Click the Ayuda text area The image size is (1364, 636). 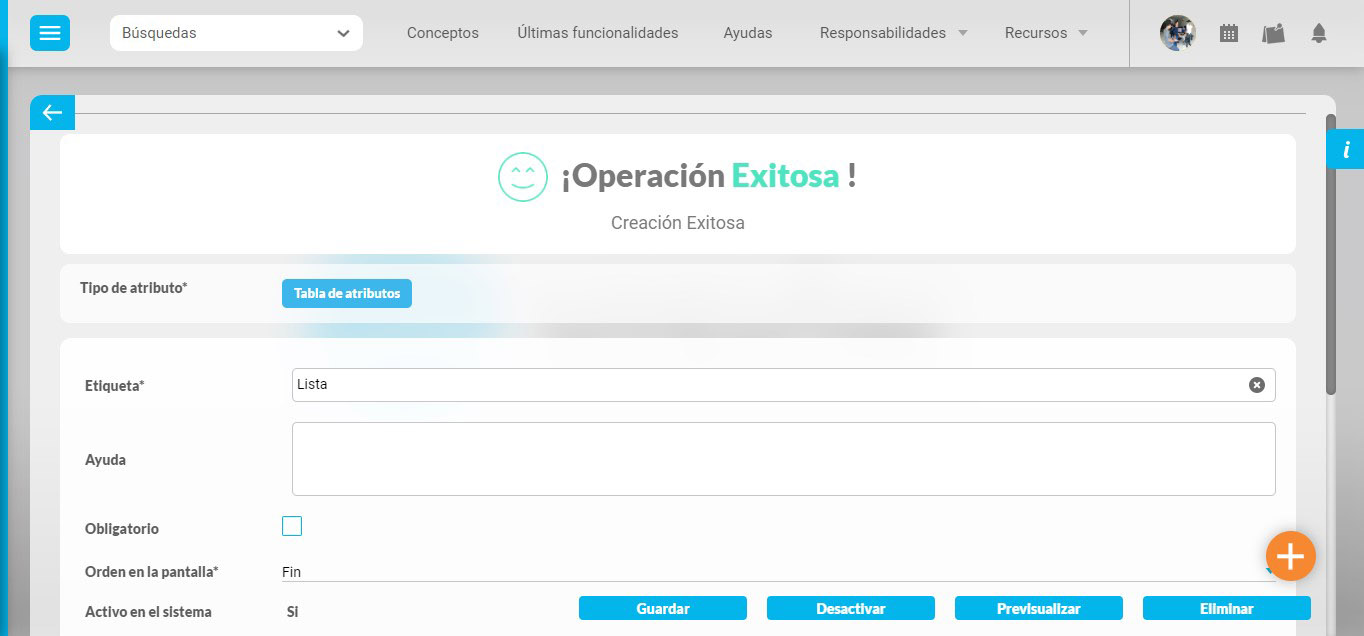783,459
